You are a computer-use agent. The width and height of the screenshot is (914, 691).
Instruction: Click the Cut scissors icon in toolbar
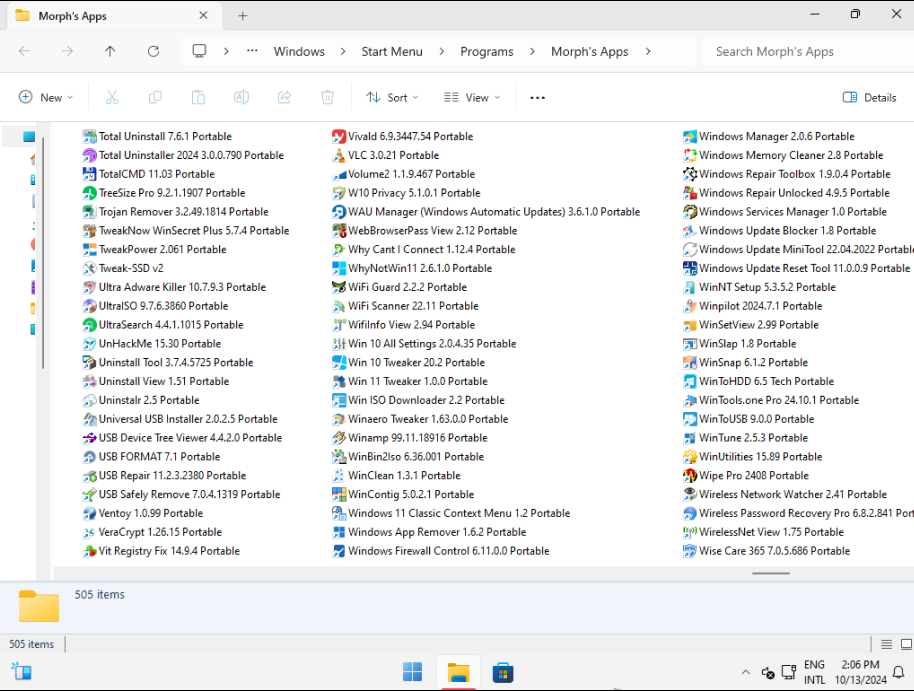(112, 97)
